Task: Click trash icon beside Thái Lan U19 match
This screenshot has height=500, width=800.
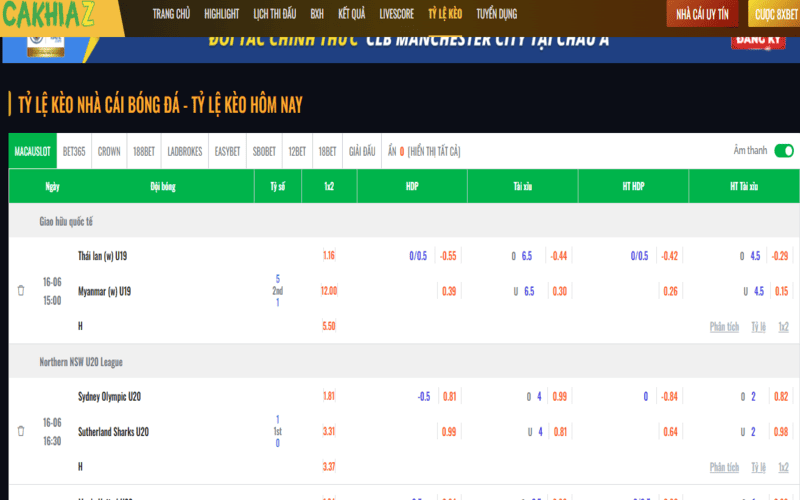Action: click(x=21, y=291)
